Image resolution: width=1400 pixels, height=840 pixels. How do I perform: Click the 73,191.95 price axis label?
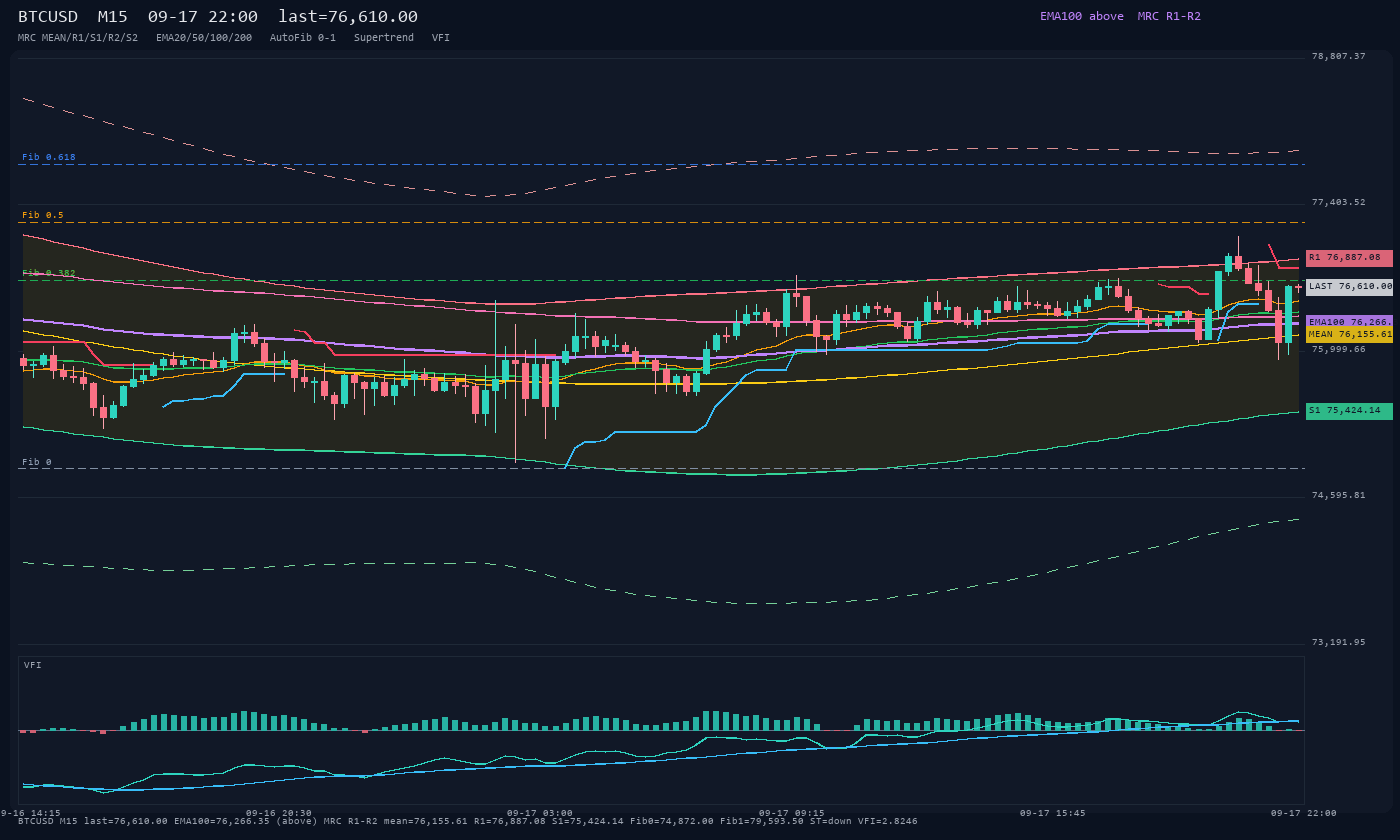pyautogui.click(x=1338, y=642)
